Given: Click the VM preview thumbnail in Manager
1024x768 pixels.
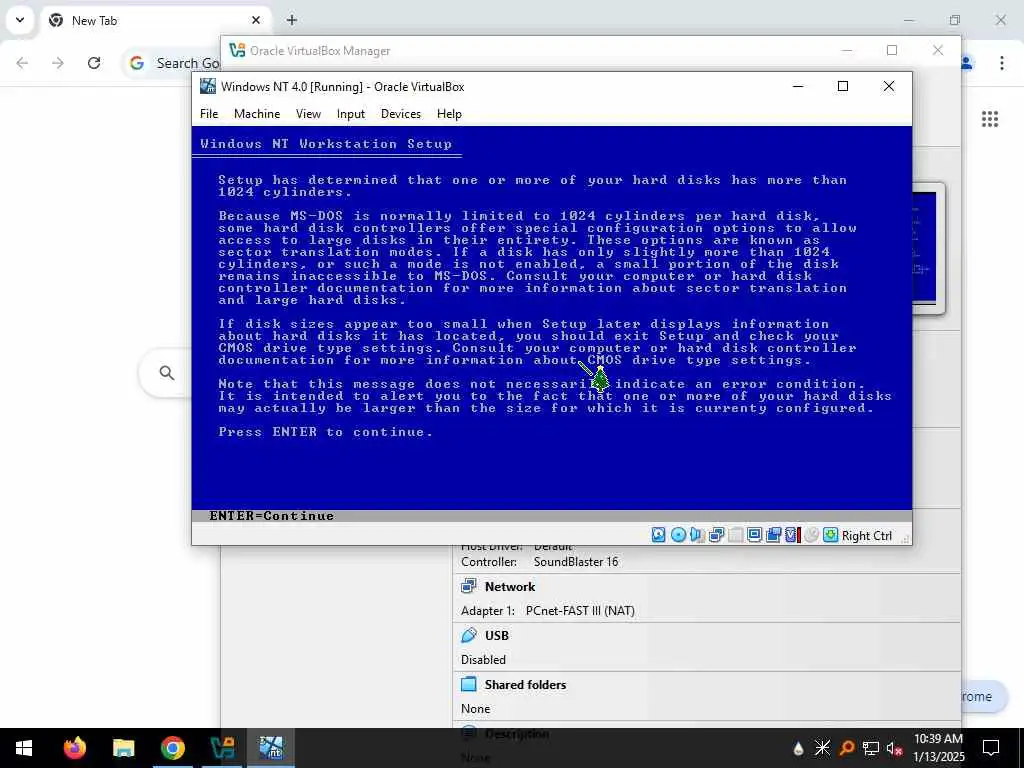Looking at the screenshot, I should click(x=924, y=248).
